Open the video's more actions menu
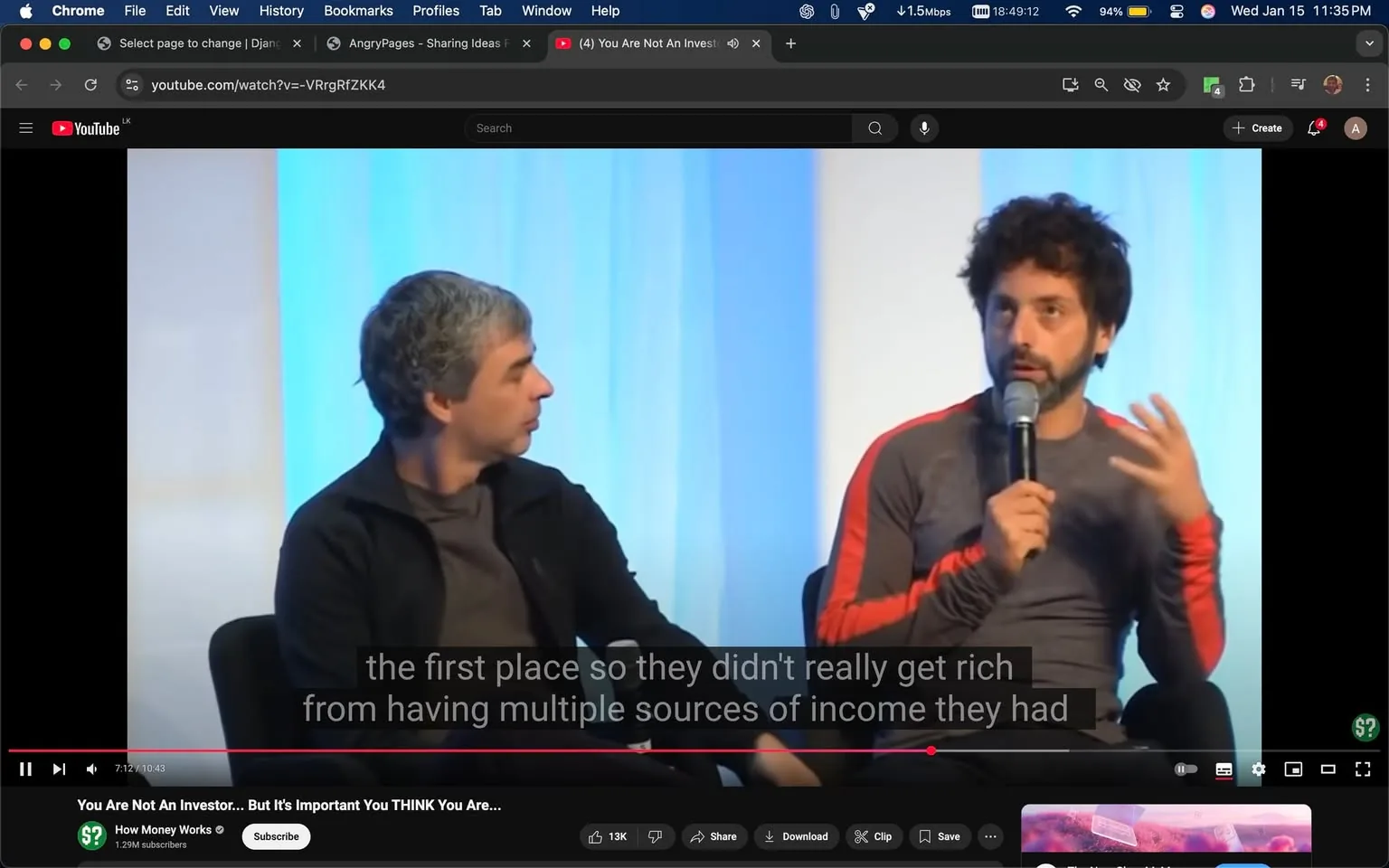The height and width of the screenshot is (868, 1389). (x=990, y=836)
